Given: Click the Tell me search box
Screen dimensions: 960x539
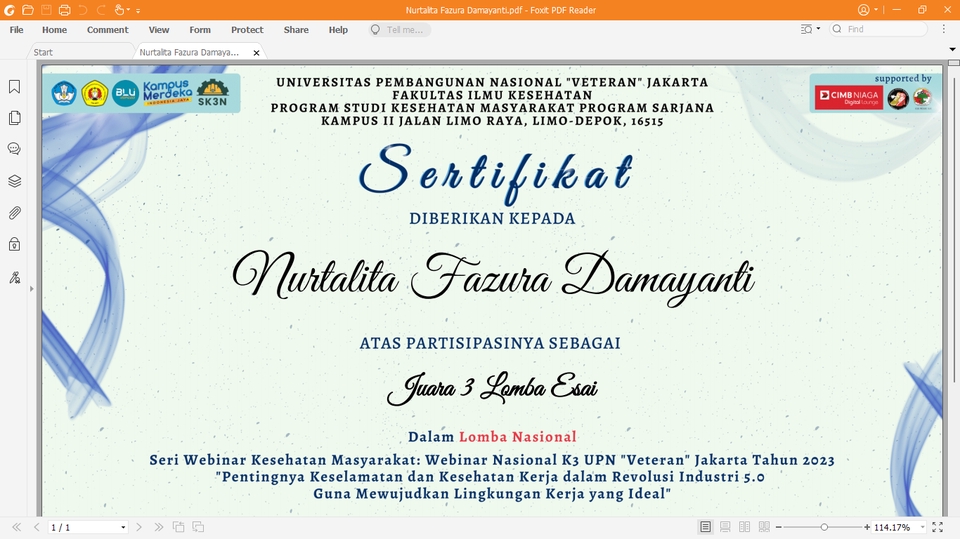Looking at the screenshot, I should pyautogui.click(x=400, y=29).
